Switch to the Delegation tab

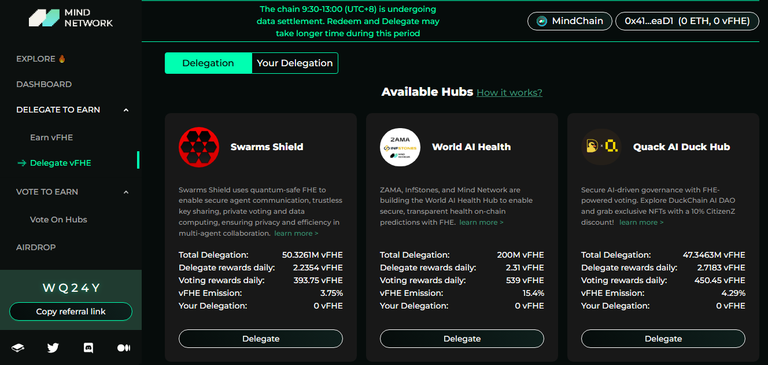(x=208, y=63)
